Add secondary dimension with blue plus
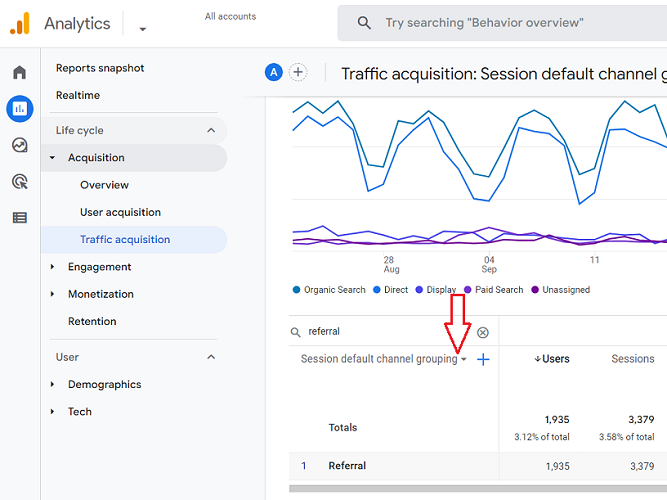The height and width of the screenshot is (500, 667). pos(483,360)
